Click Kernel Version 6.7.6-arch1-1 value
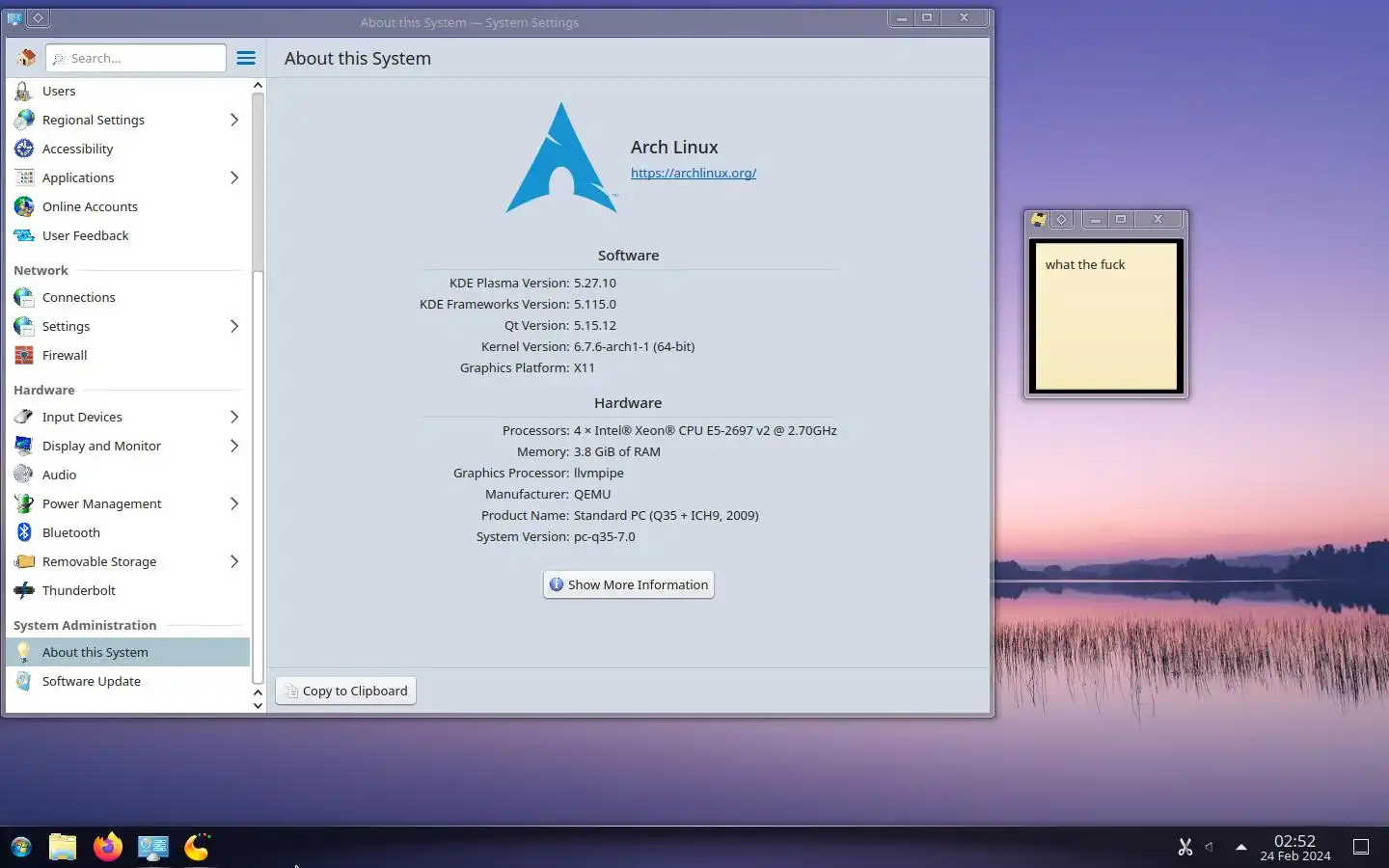 pos(634,346)
